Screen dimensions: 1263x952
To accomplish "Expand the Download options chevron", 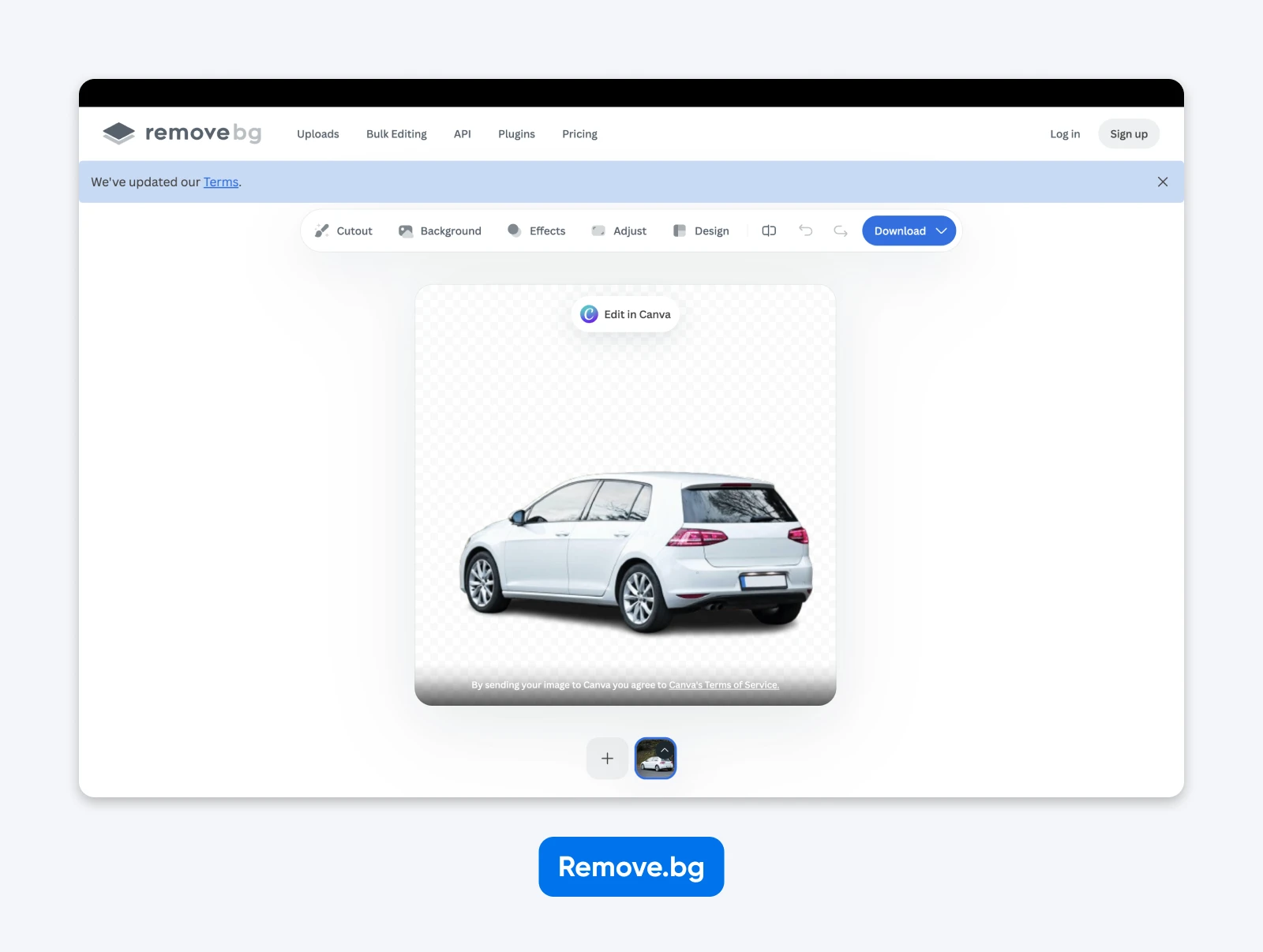I will pos(941,231).
